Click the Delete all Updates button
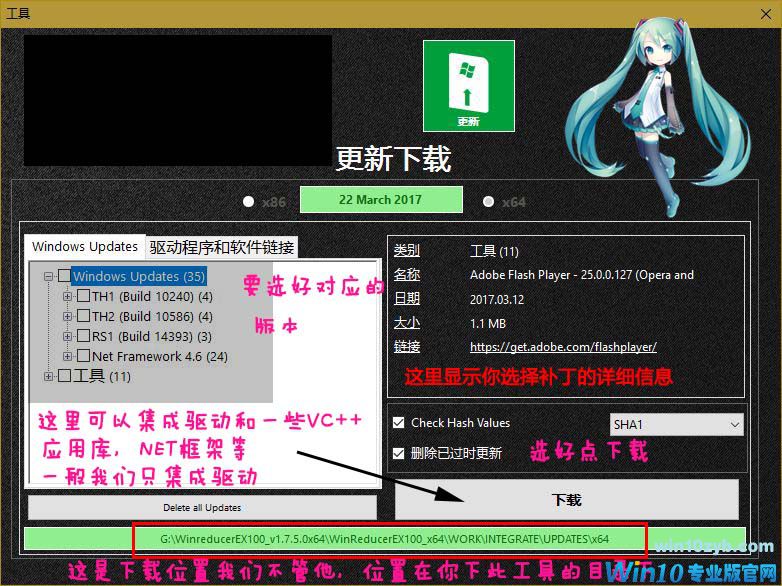The width and height of the screenshot is (782, 586). point(202,507)
